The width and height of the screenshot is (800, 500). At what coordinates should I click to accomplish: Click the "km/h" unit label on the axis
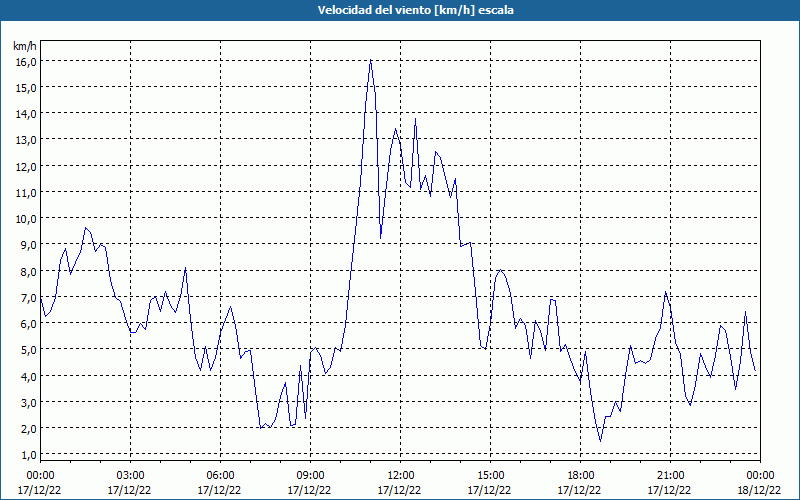tap(24, 46)
